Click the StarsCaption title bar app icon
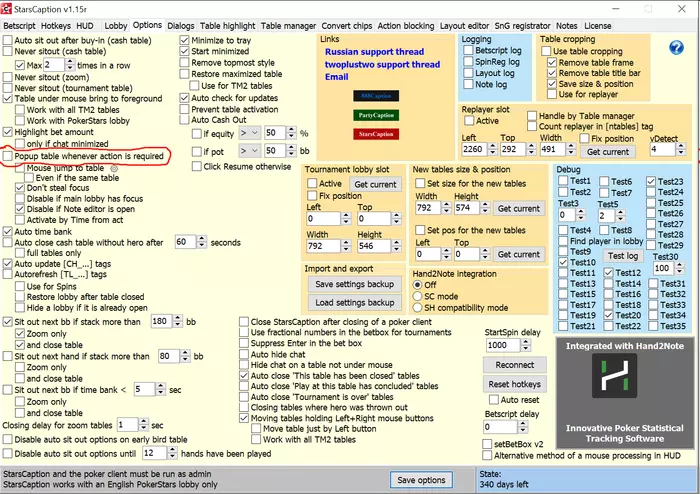700x494 pixels. 6,9
